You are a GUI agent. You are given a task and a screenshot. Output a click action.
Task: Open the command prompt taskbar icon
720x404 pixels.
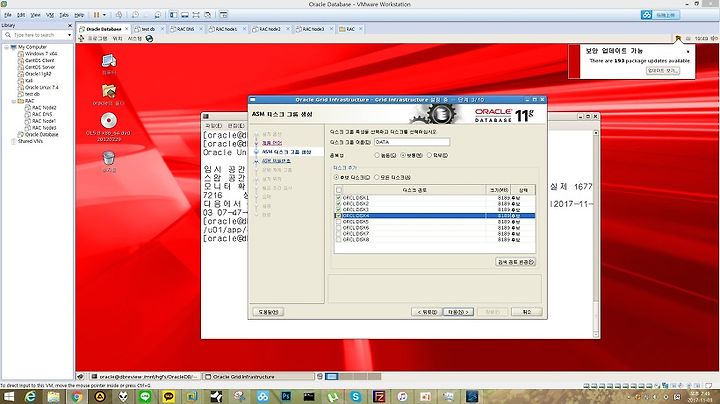tap(309, 396)
